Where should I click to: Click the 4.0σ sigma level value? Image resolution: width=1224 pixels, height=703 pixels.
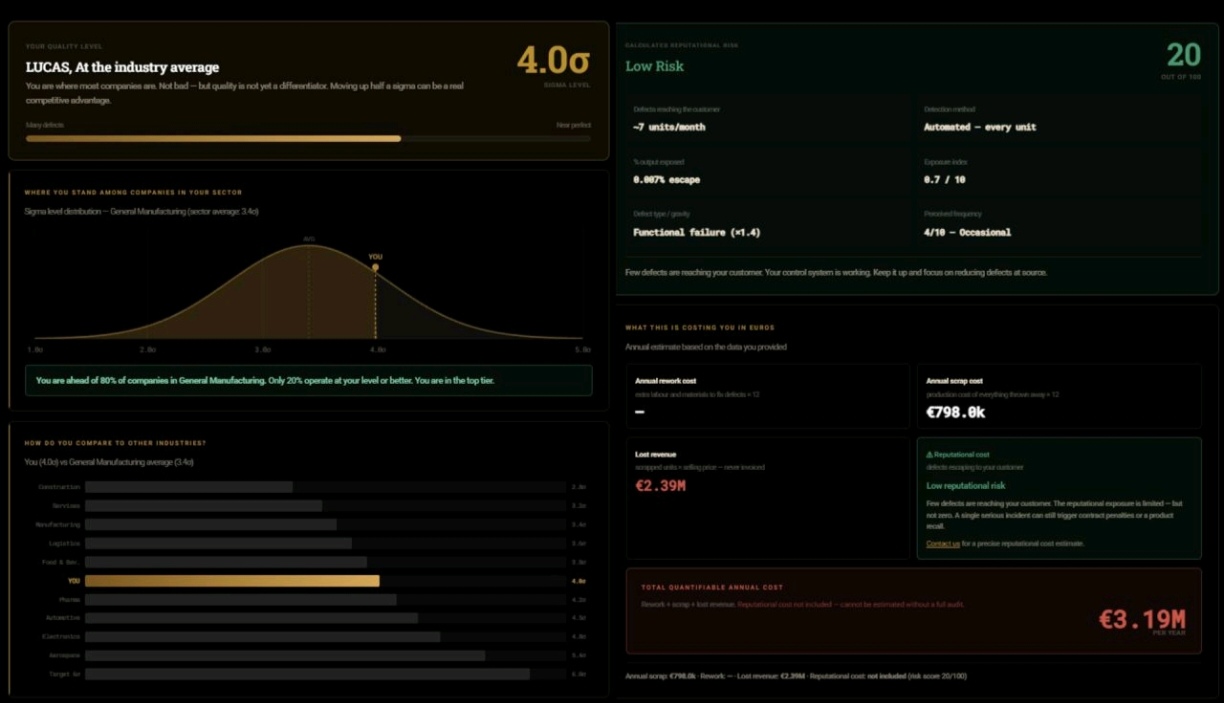(x=553, y=60)
